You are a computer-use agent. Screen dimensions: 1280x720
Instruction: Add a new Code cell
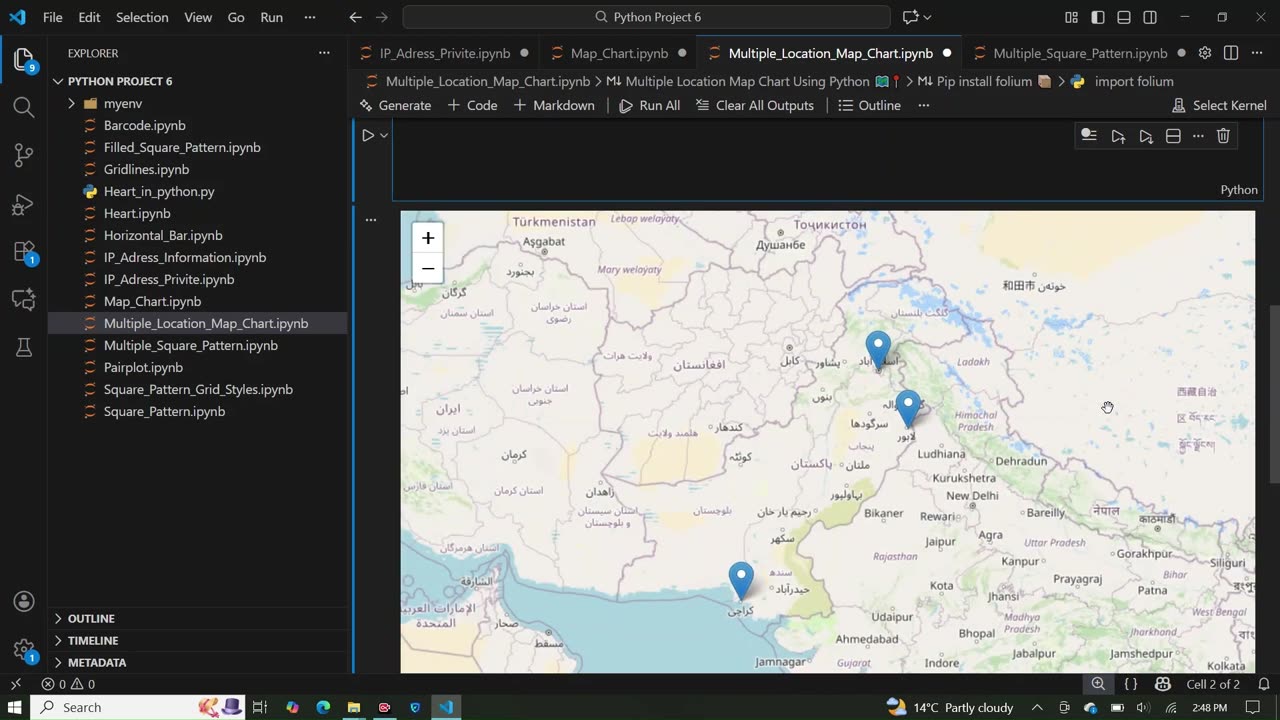[x=472, y=105]
